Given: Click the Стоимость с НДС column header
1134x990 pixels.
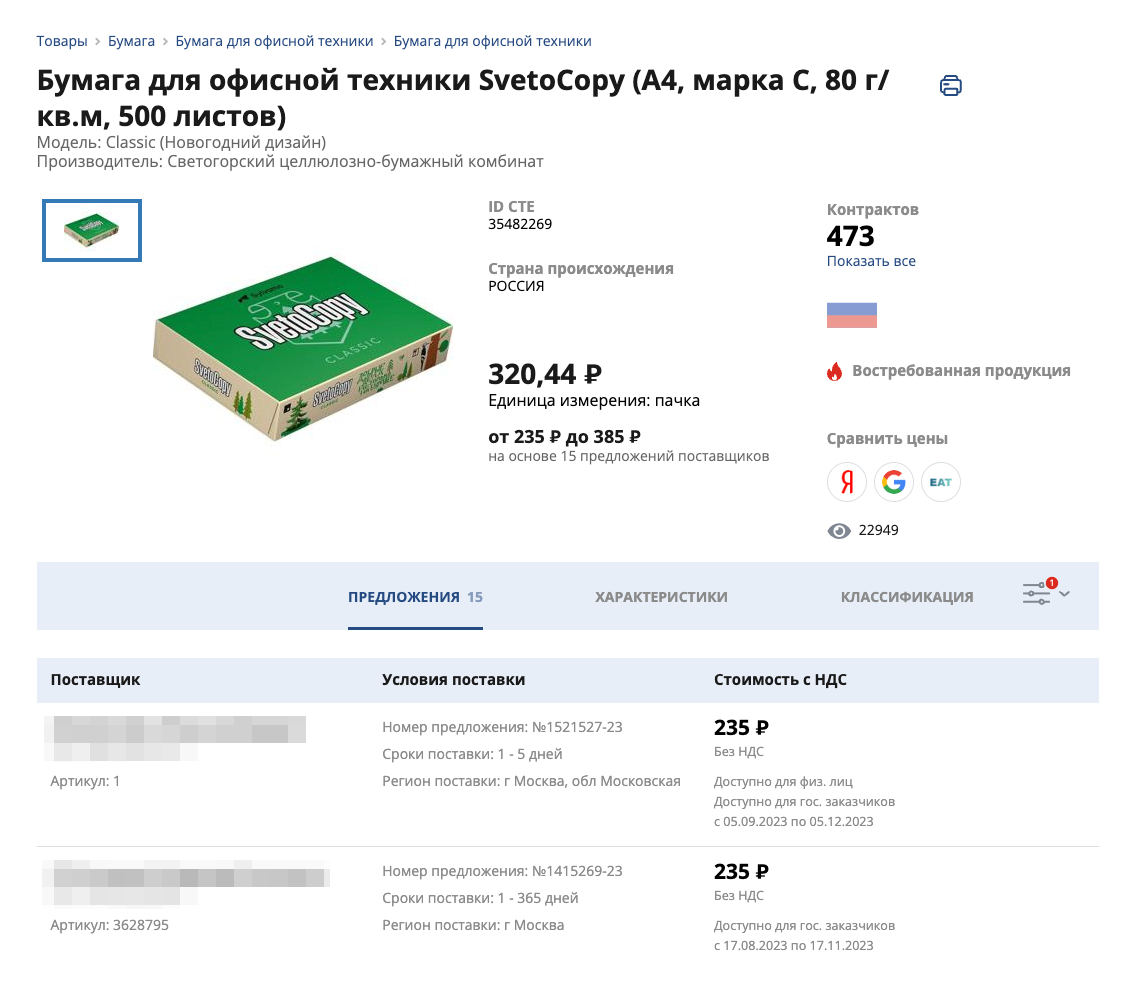Looking at the screenshot, I should [x=780, y=680].
